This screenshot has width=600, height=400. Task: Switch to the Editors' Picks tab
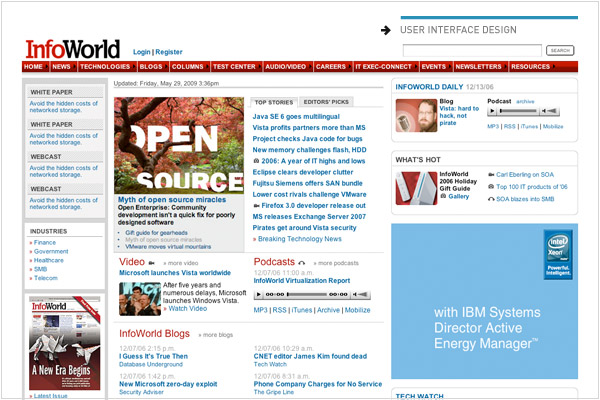pyautogui.click(x=326, y=102)
